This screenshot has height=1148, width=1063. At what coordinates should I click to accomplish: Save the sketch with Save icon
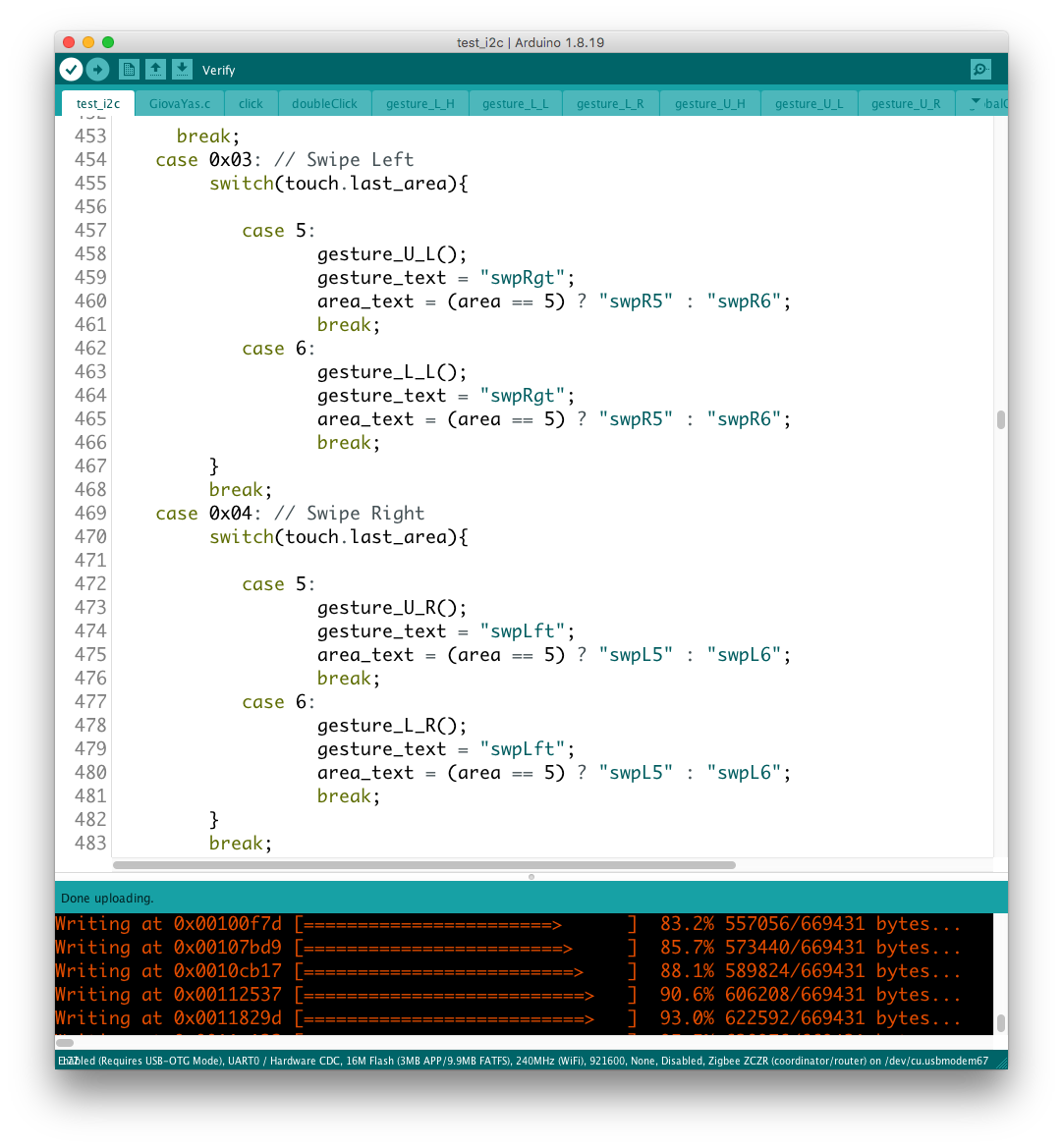tap(182, 70)
